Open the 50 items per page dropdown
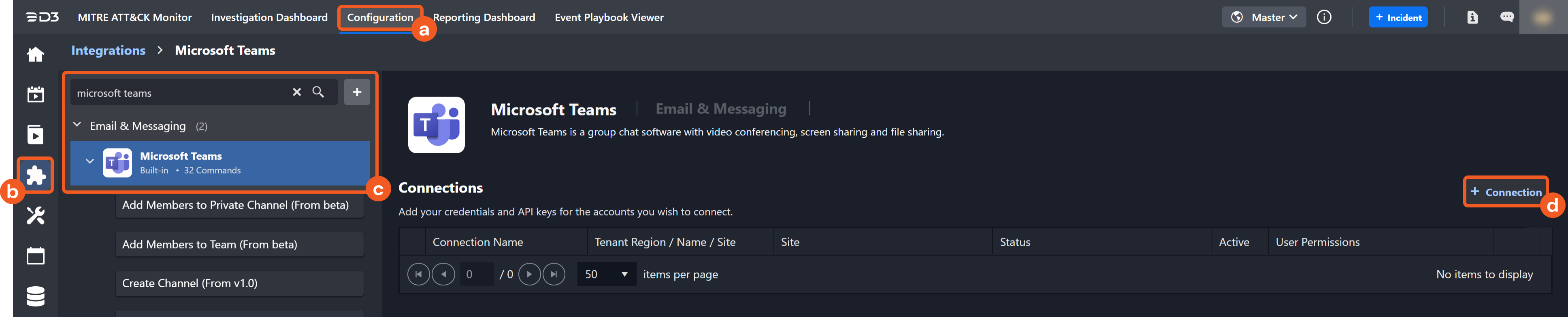Viewport: 1568px width, 317px height. 606,275
